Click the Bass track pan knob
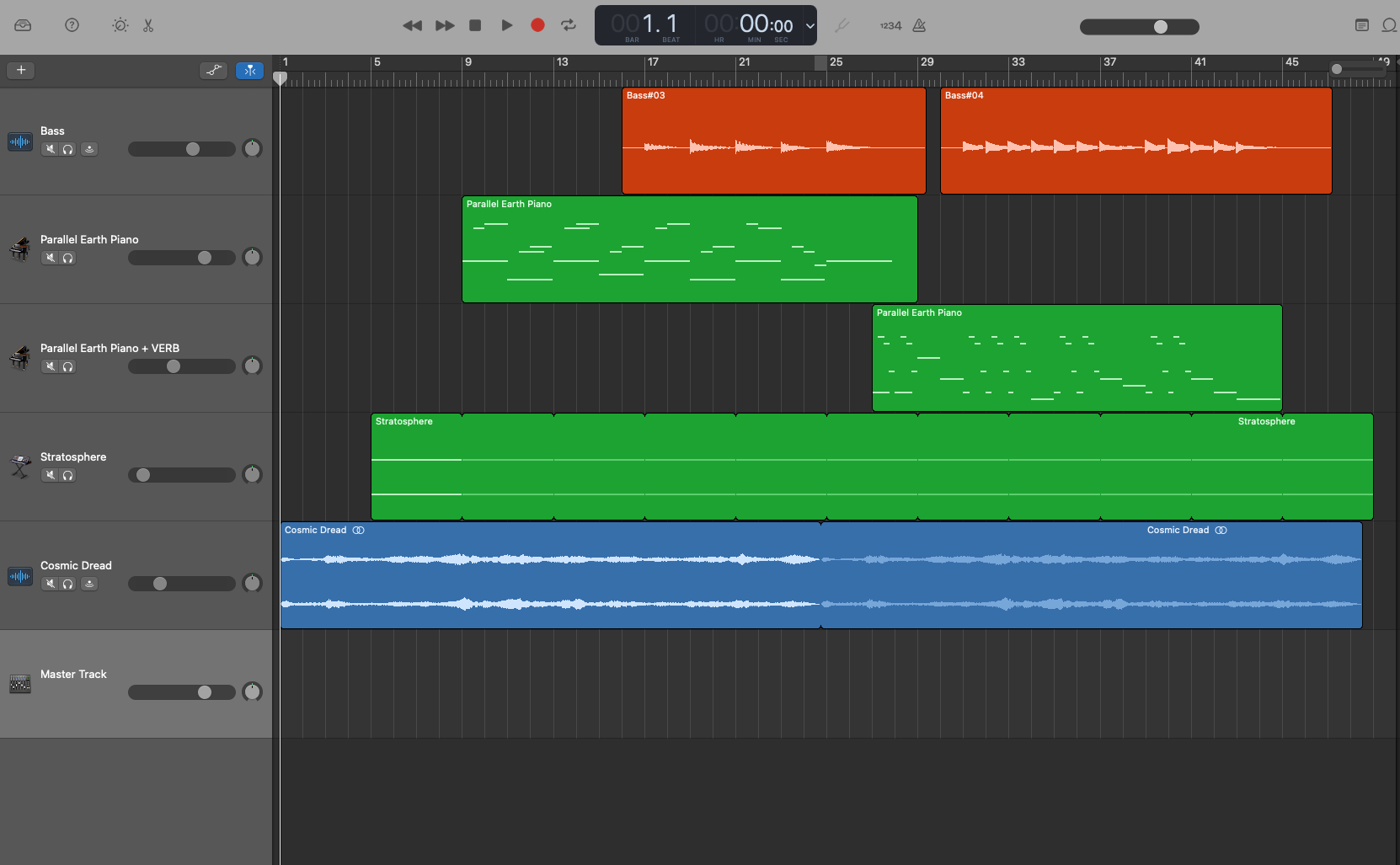Viewport: 1400px width, 865px height. click(252, 149)
